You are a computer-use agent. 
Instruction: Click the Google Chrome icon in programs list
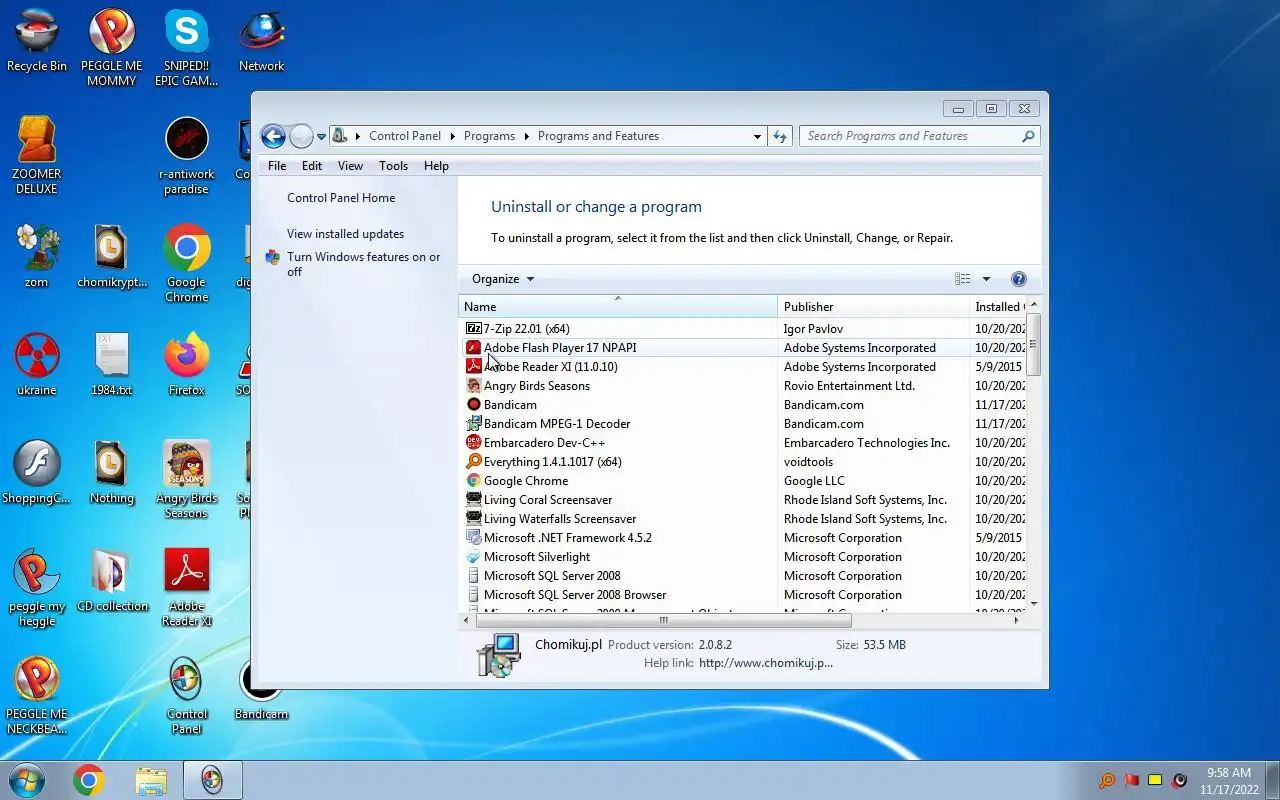click(474, 480)
